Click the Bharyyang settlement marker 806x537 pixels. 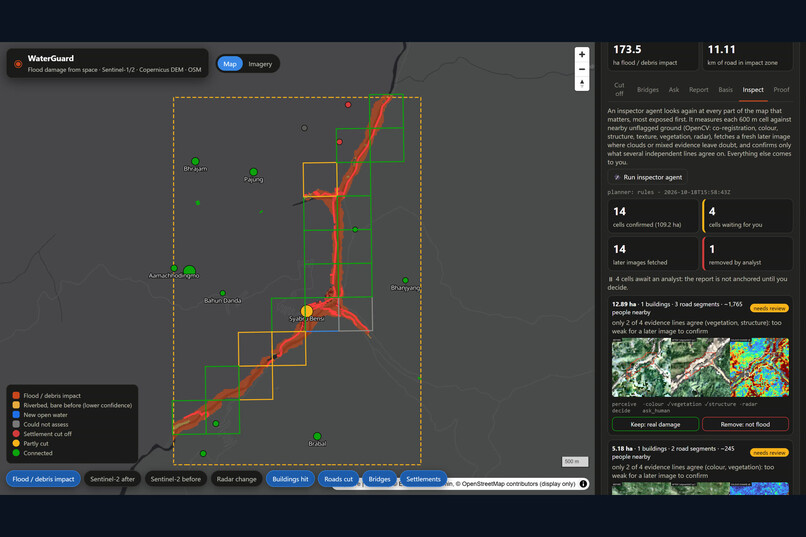click(x=406, y=280)
